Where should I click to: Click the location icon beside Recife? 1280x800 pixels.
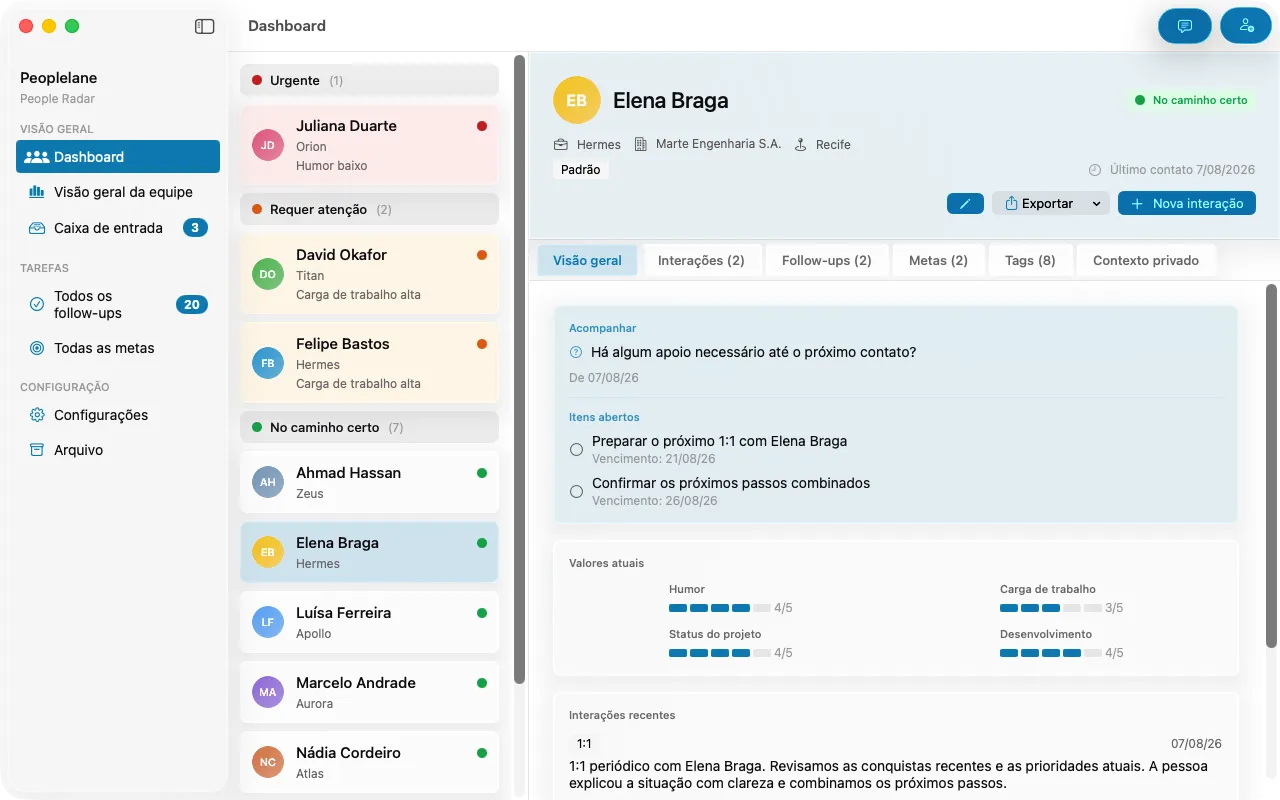click(x=800, y=145)
